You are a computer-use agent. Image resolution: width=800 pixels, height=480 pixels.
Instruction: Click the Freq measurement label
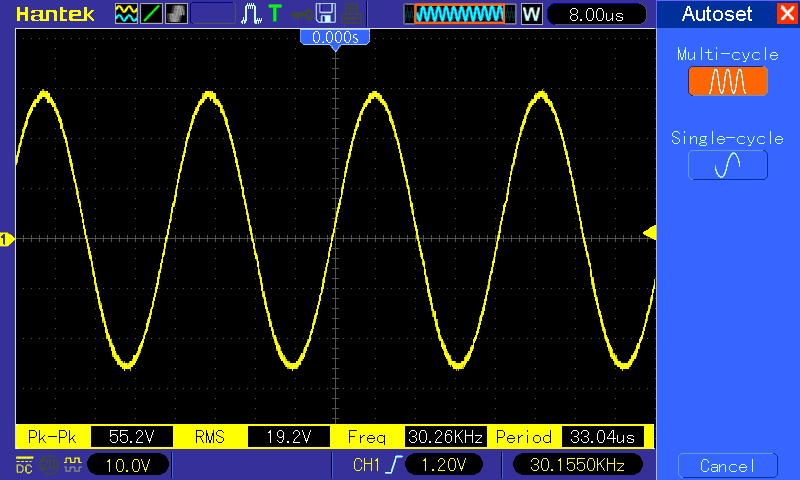[366, 437]
